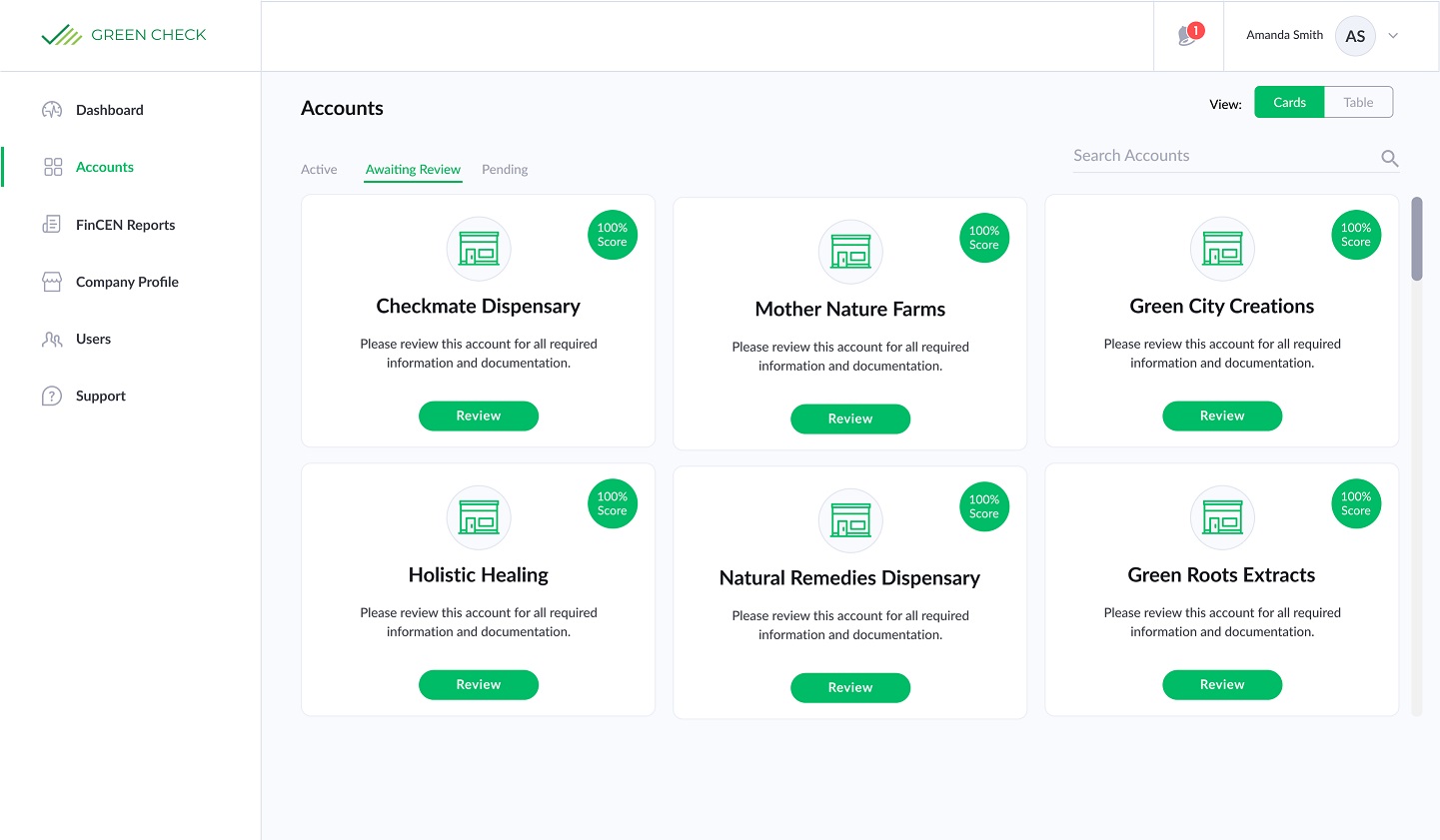Click the Company Profile storefront icon
This screenshot has height=840, width=1440.
pyautogui.click(x=52, y=282)
